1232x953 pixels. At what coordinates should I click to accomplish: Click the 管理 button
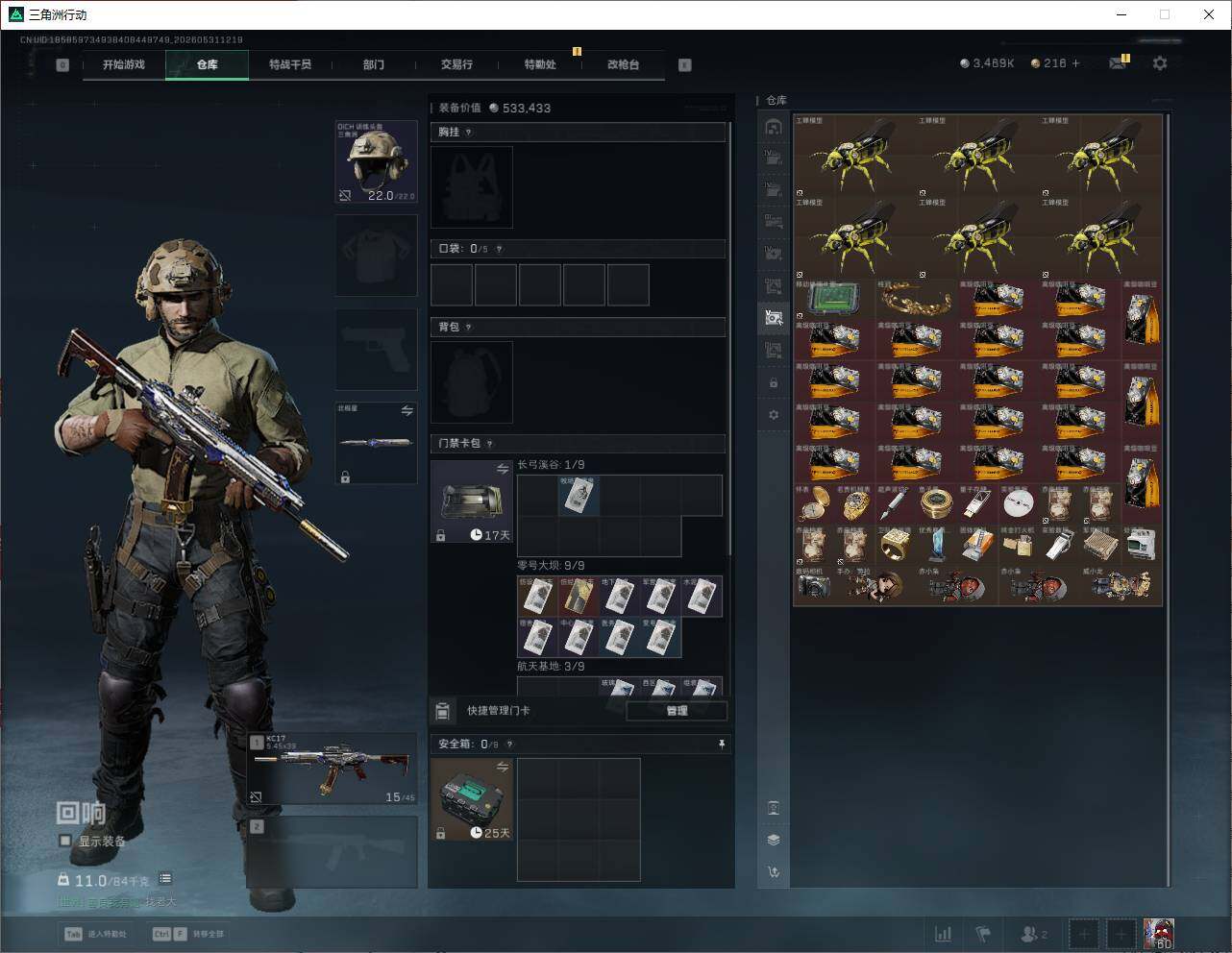click(x=677, y=711)
